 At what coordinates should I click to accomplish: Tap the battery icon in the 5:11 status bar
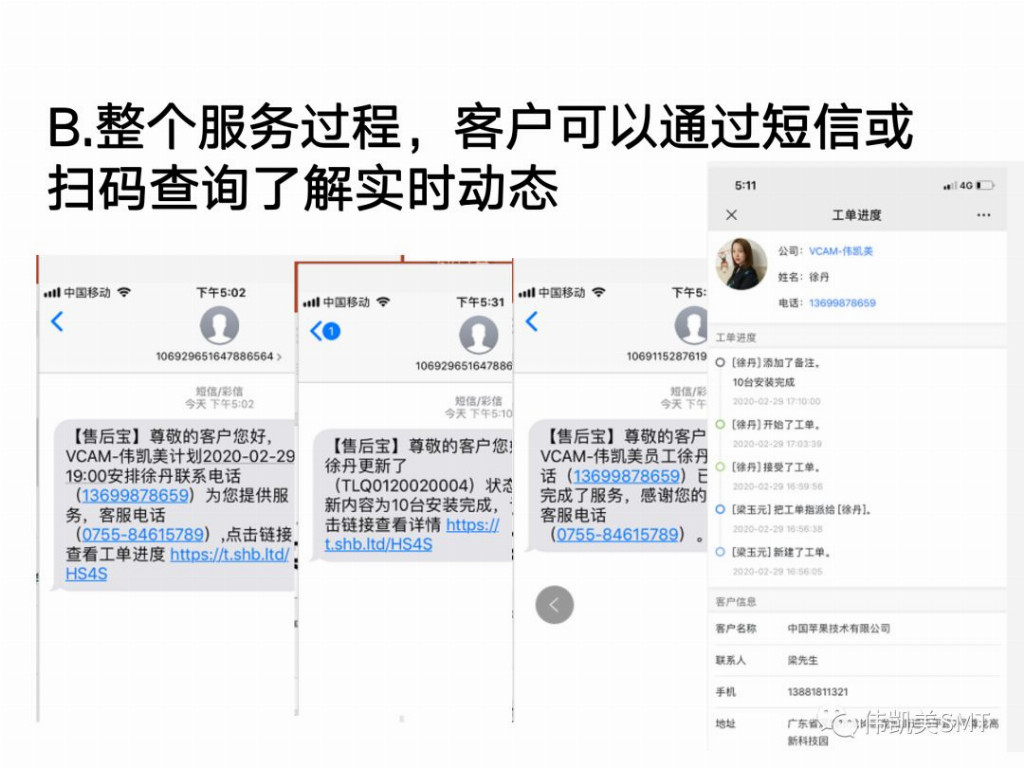click(985, 186)
